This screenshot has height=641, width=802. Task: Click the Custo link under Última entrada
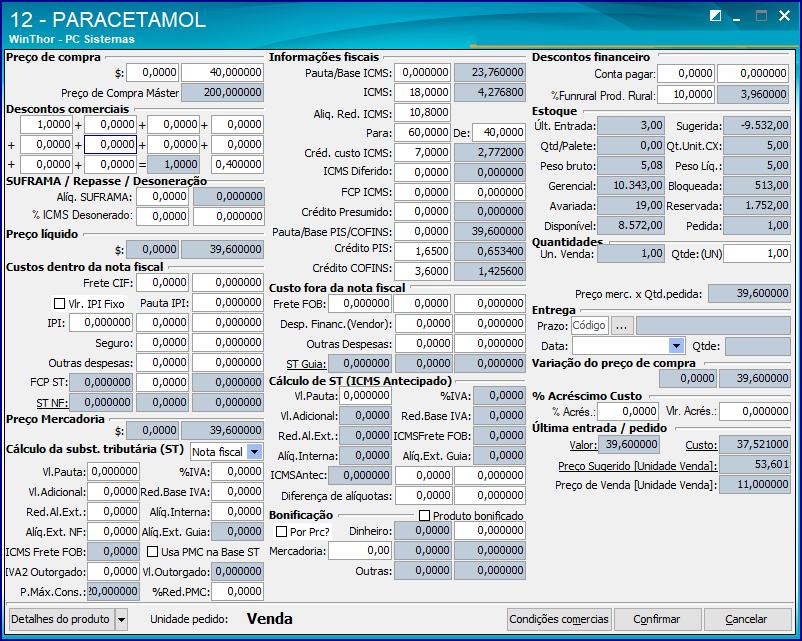click(x=701, y=445)
